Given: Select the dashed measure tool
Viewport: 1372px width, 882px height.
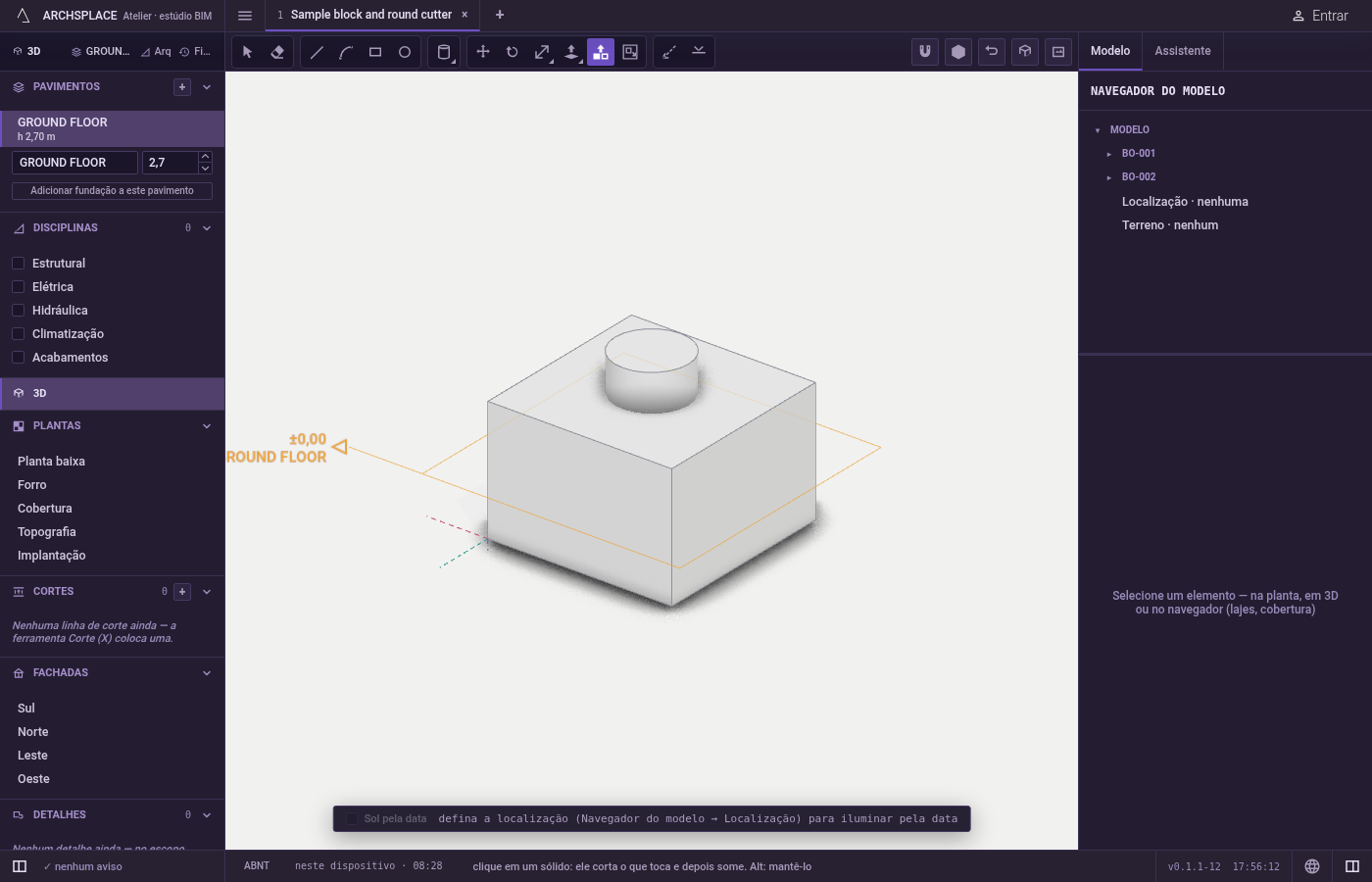Looking at the screenshot, I should click(x=669, y=52).
